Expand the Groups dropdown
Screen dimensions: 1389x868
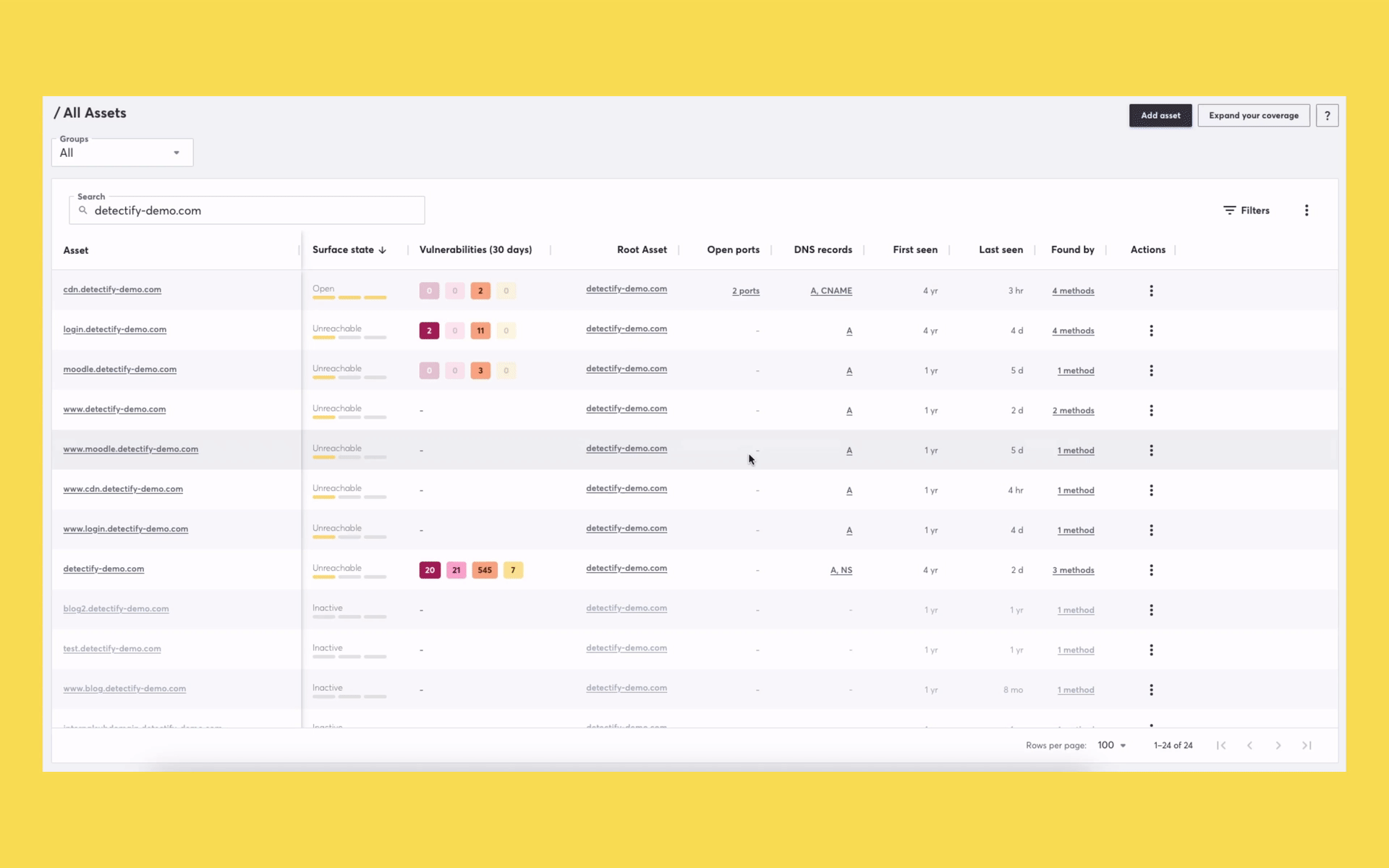[122, 153]
